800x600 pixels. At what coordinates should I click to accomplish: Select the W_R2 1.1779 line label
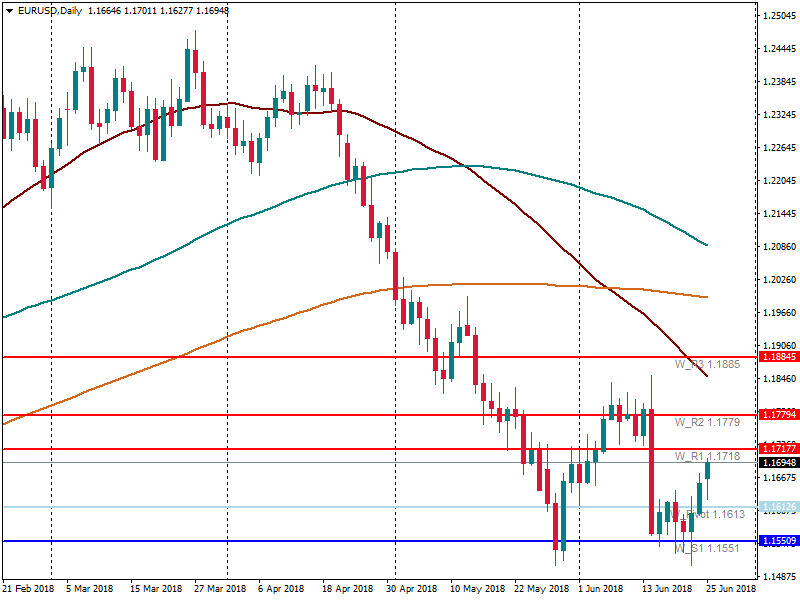(707, 422)
